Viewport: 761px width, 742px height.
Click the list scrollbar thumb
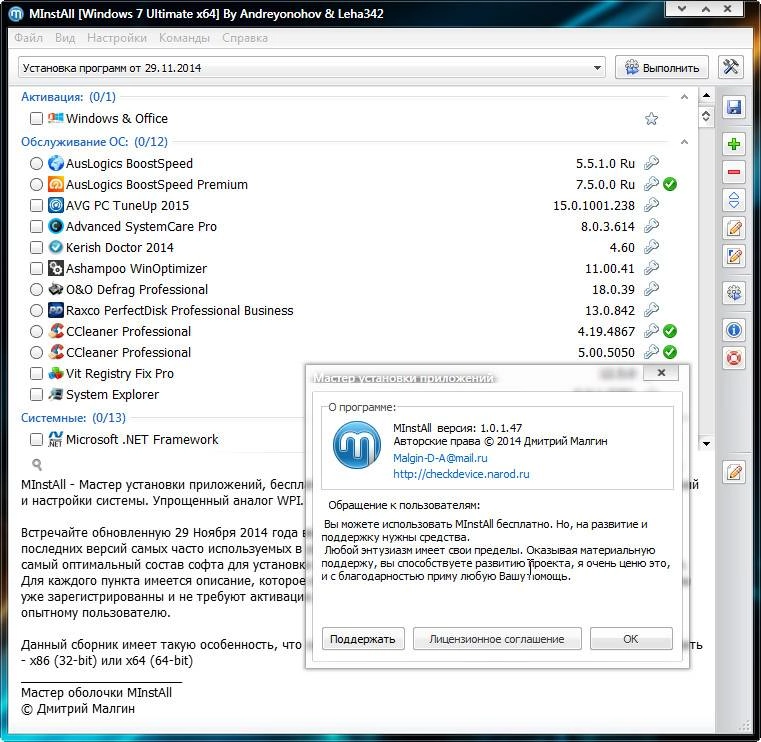(706, 116)
